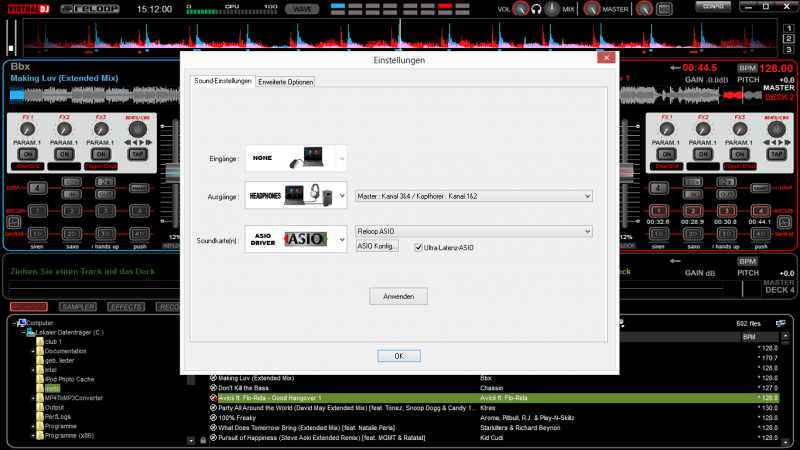Viewport: 800px width, 450px height.
Task: Select the 'club 1' folder
Action: 53,342
